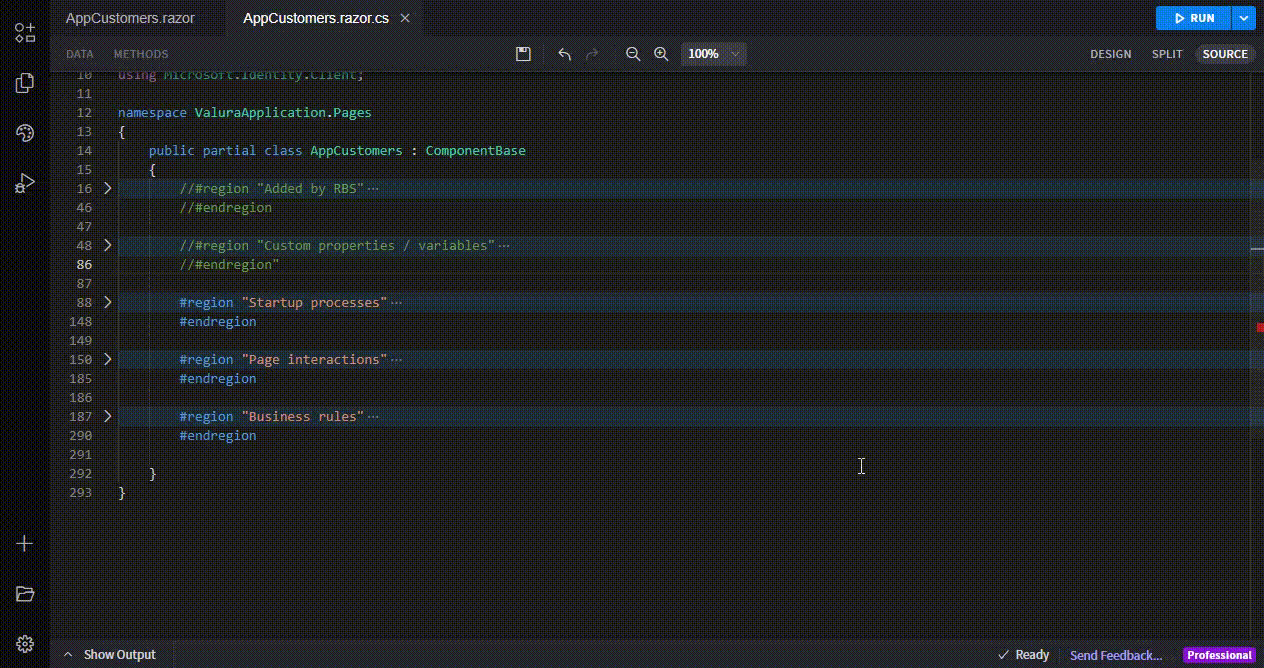Undo the last edit with the undo arrow

(564, 54)
